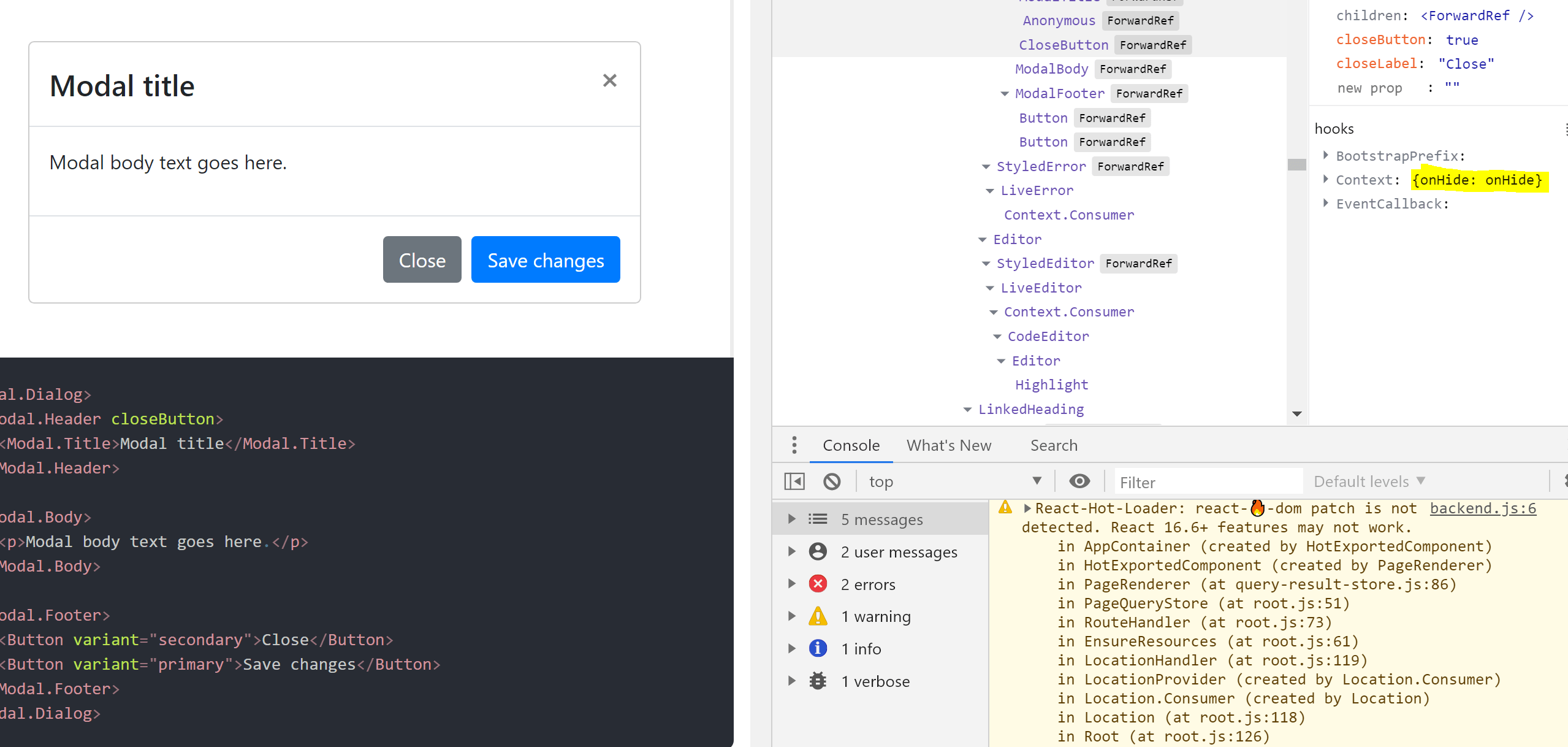Expand the BootstrapPrefix hook
The image size is (1568, 747).
pos(1325,155)
